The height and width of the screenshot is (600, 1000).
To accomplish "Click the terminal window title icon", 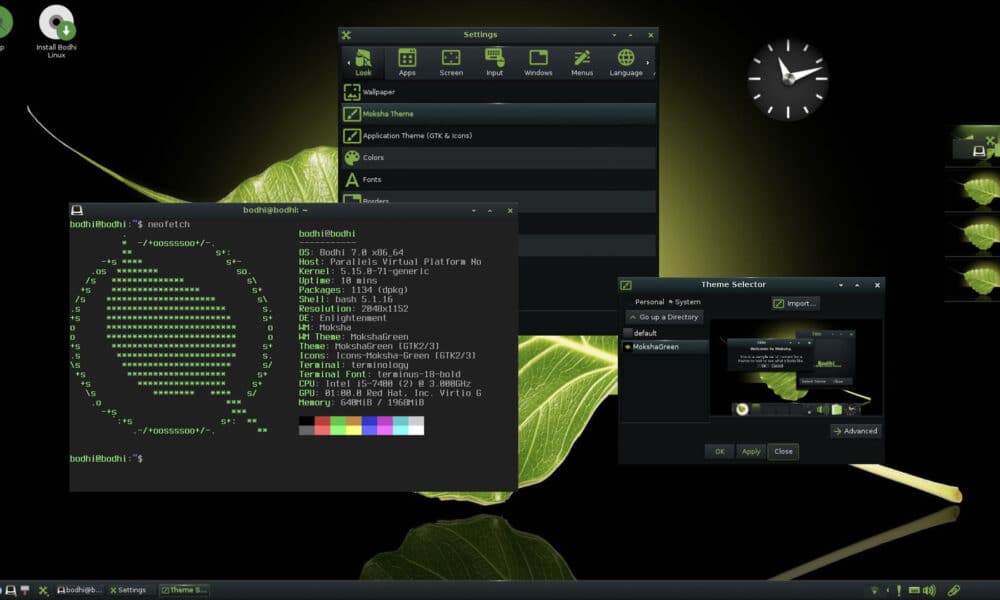I will [77, 210].
